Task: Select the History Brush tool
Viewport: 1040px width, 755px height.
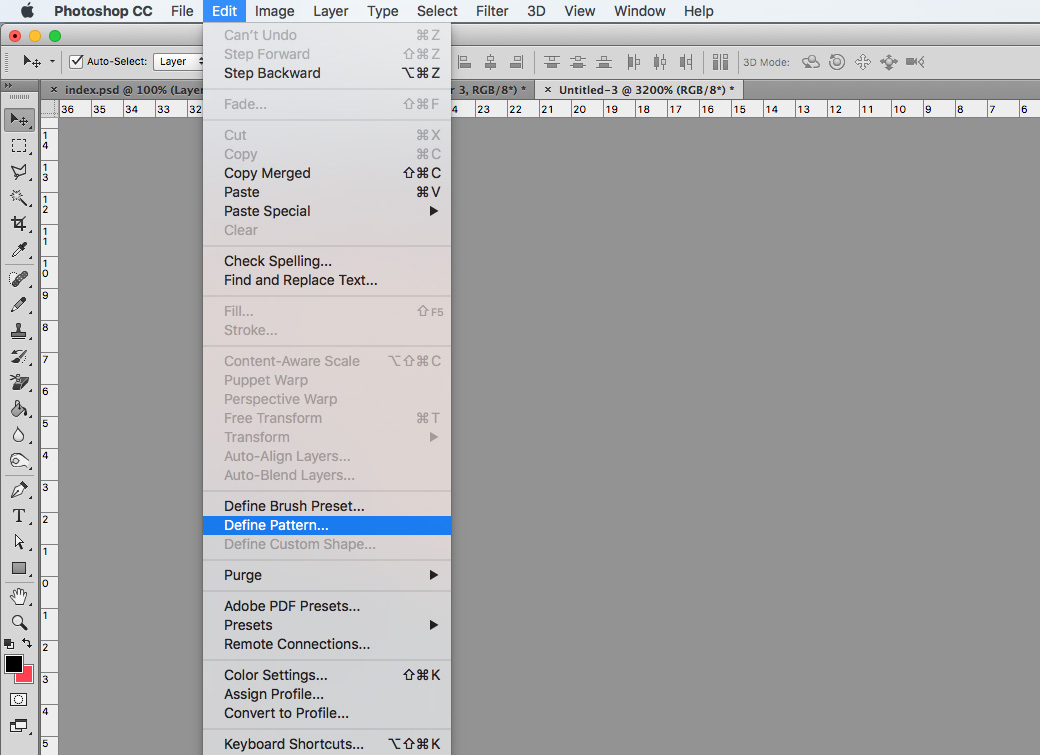Action: [x=19, y=356]
